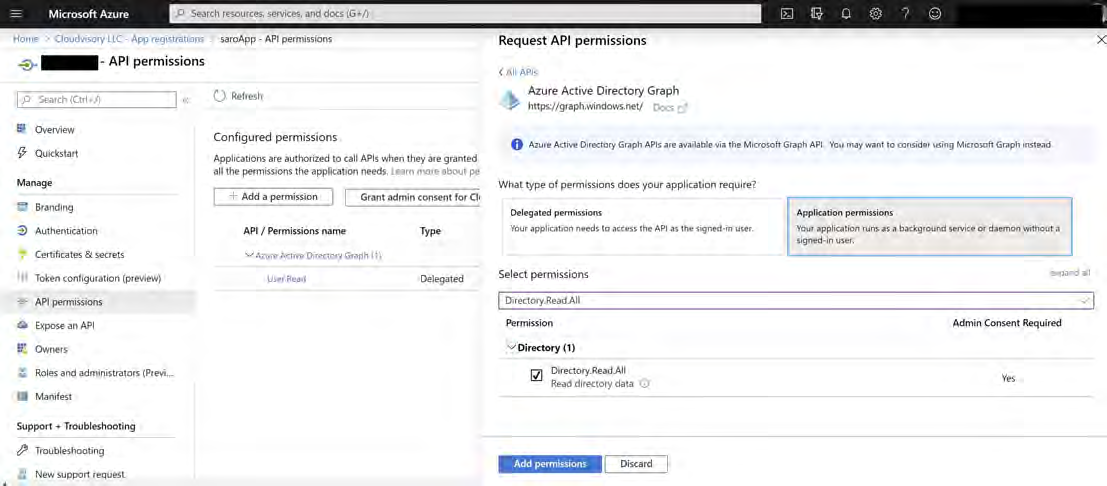Click the Token configuration icon

click(x=22, y=278)
